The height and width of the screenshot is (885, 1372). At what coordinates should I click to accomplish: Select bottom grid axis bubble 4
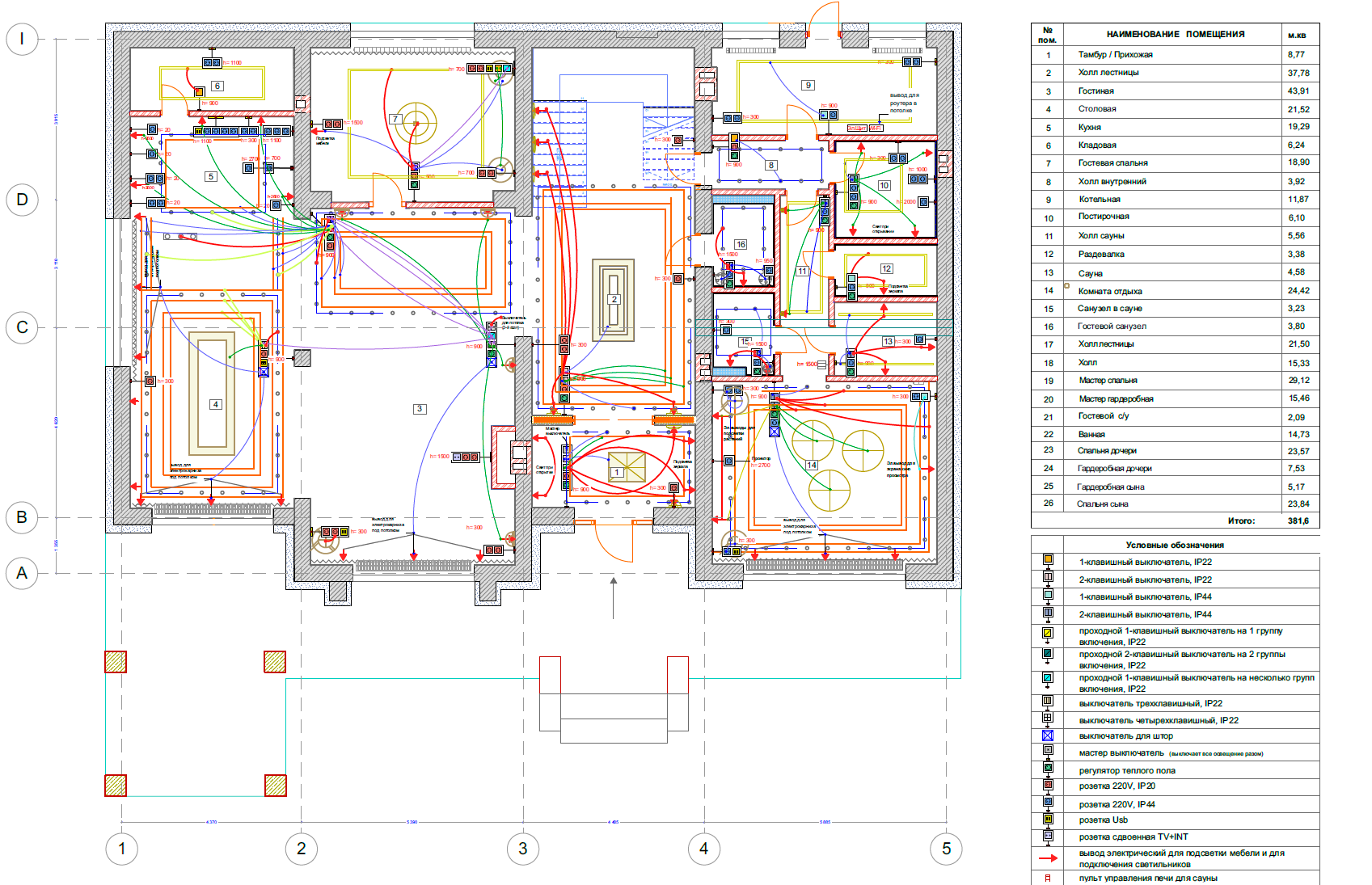pyautogui.click(x=704, y=849)
